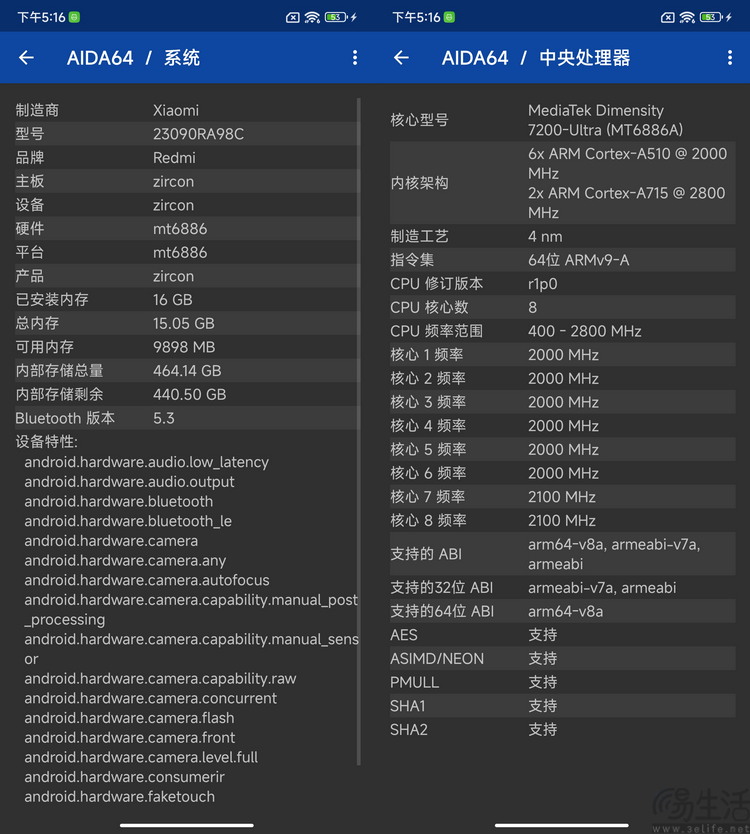The width and height of the screenshot is (750, 834).
Task: Tap the right screen home gesture bar
Action: point(562,825)
